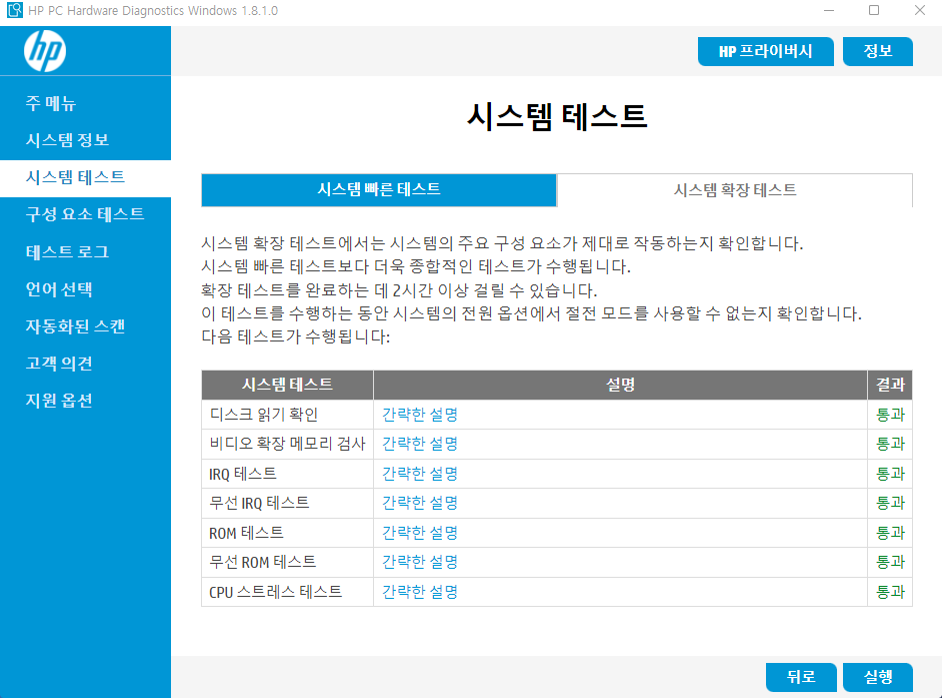Click the 뒤로 button
Viewport: 942px width, 698px height.
(801, 678)
